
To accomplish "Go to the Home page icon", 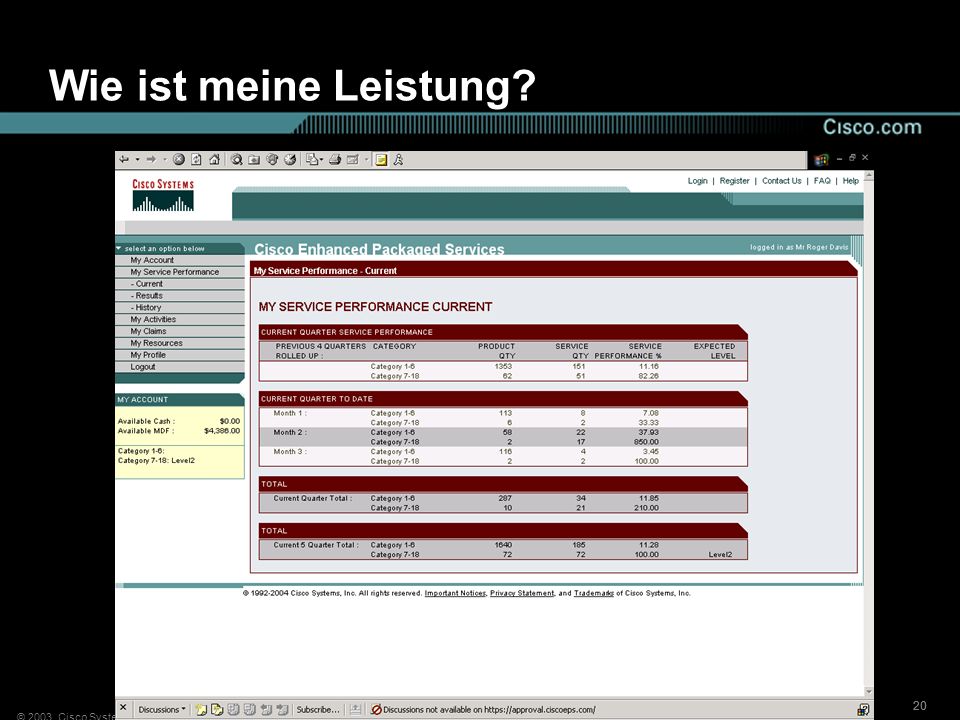I will click(x=214, y=160).
